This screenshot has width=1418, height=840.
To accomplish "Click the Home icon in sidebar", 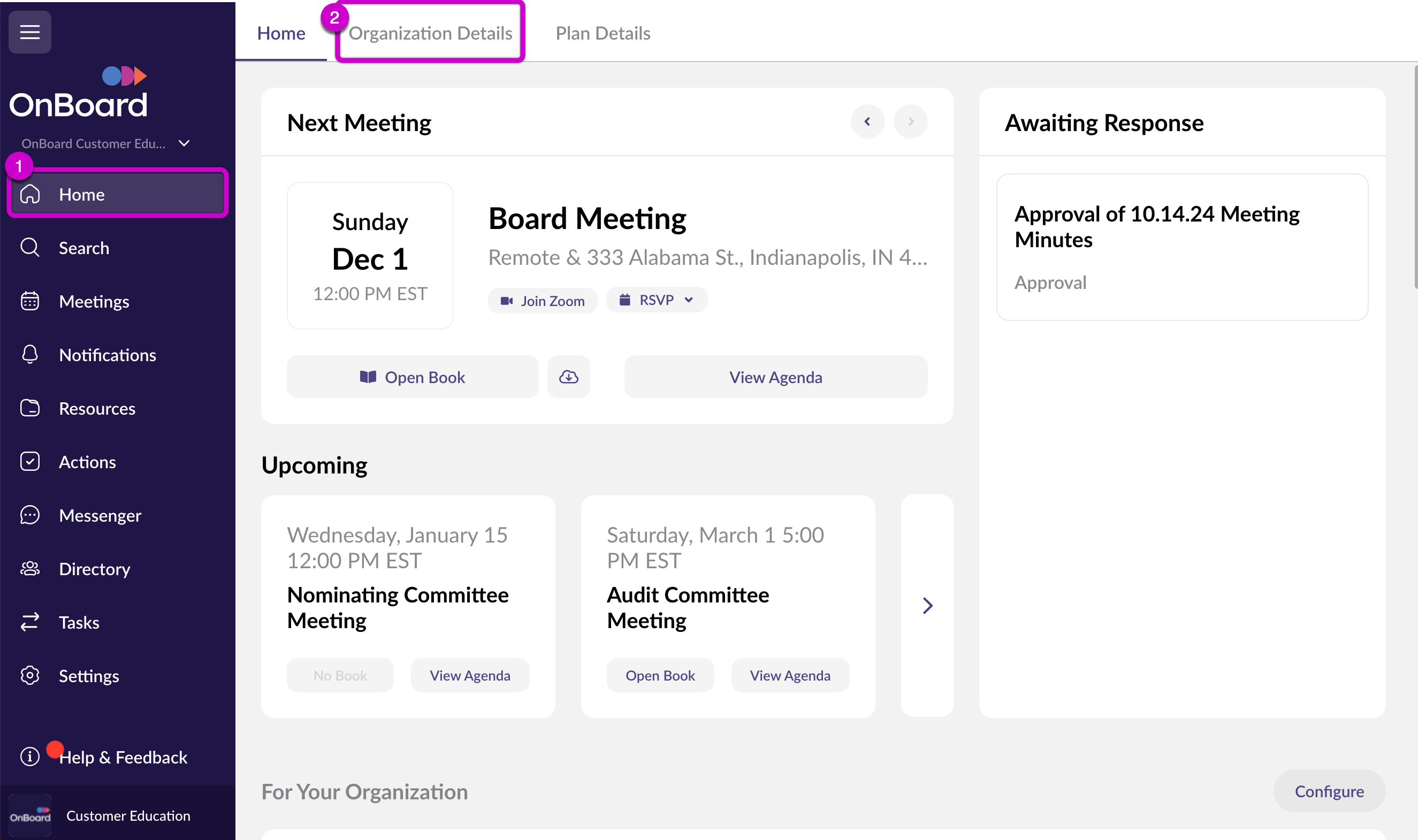I will coord(30,194).
